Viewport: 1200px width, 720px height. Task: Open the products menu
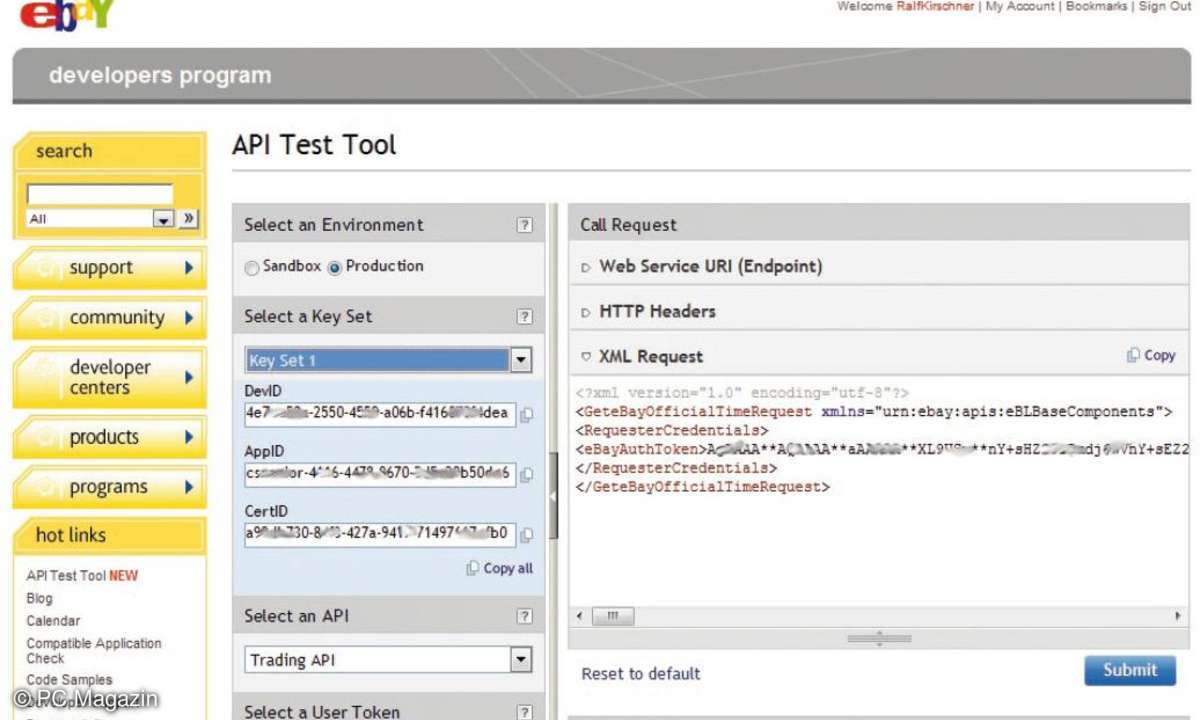click(109, 437)
